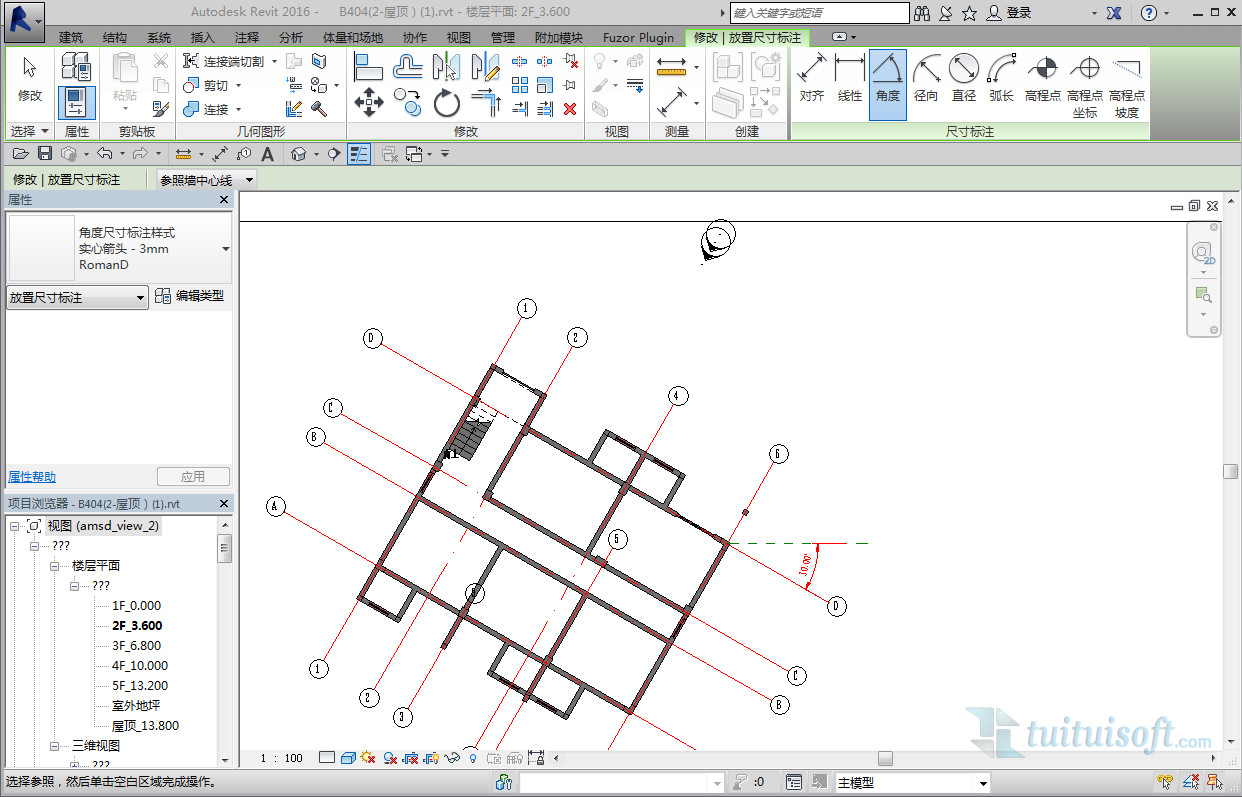The width and height of the screenshot is (1242, 797).
Task: Click the red Delete X icon
Action: click(x=570, y=109)
